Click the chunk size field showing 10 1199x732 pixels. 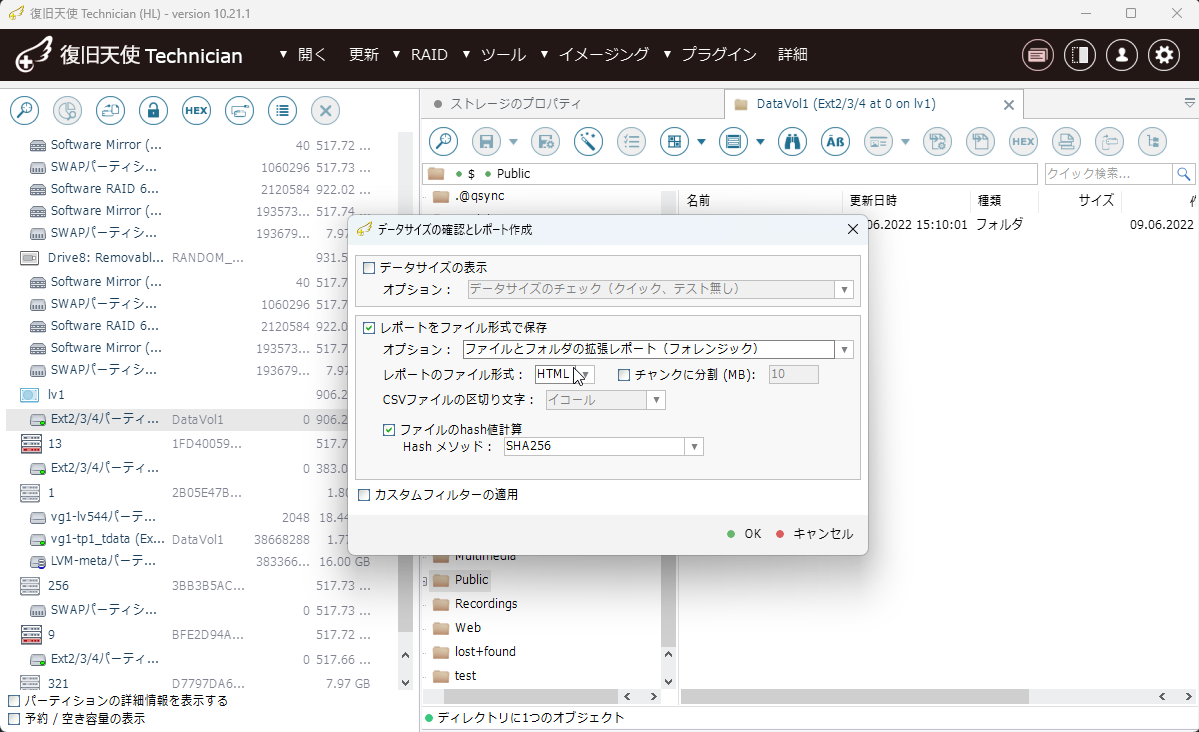pos(793,375)
